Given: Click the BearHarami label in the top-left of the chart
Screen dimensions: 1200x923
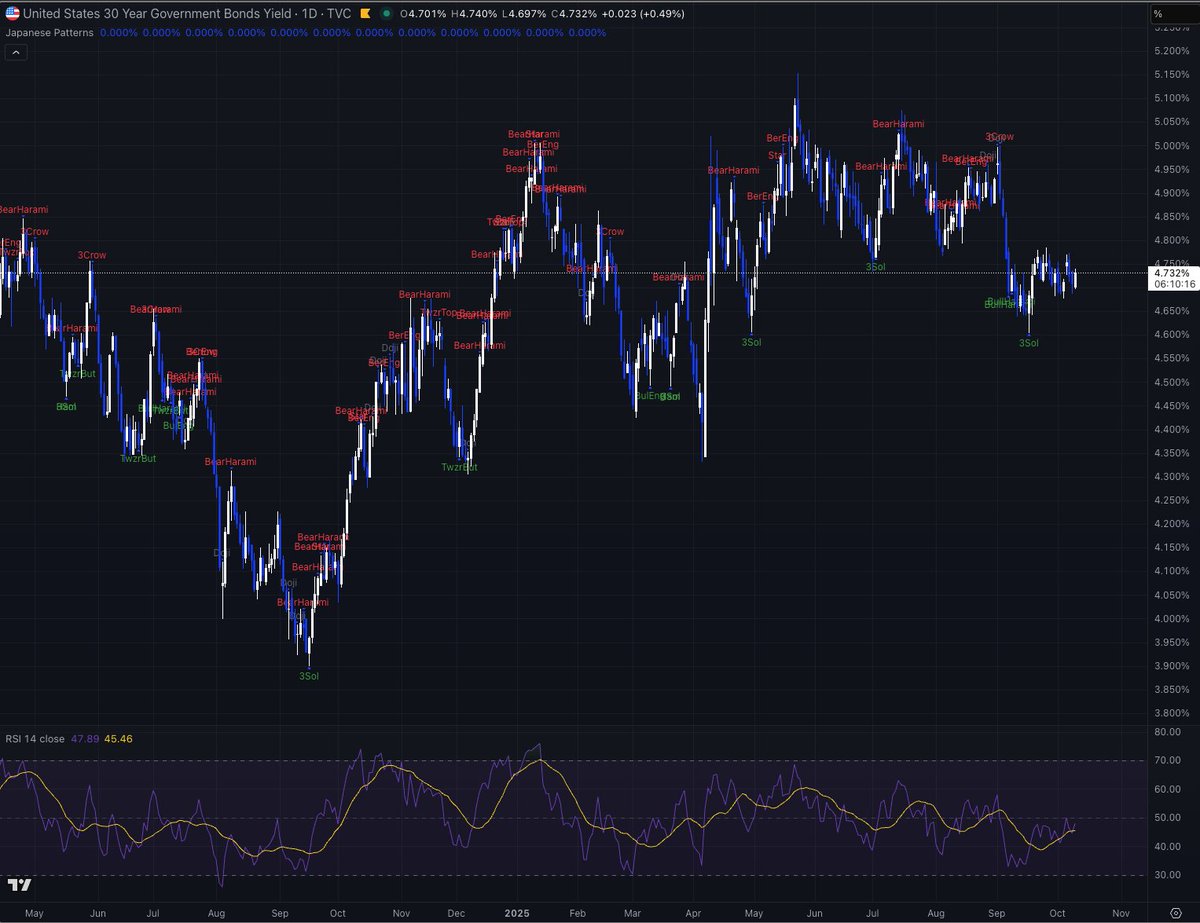Looking at the screenshot, I should (22, 210).
